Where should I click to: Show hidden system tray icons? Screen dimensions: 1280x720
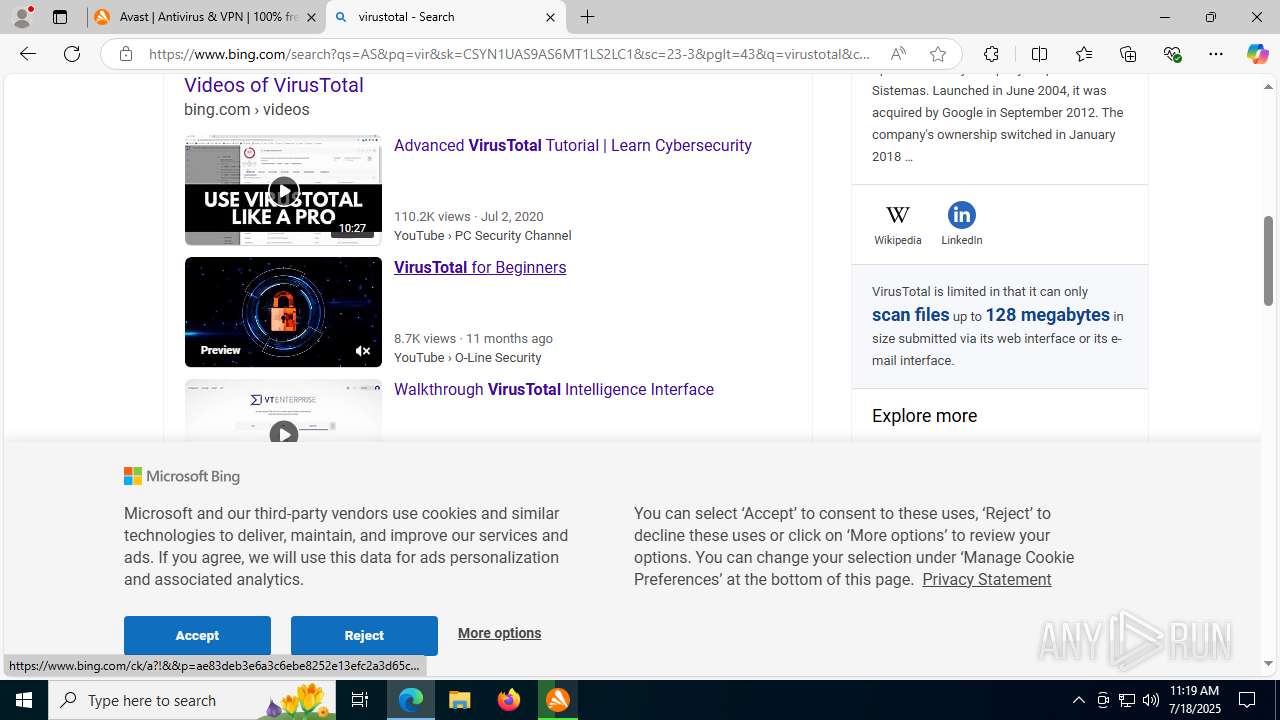click(x=1078, y=700)
